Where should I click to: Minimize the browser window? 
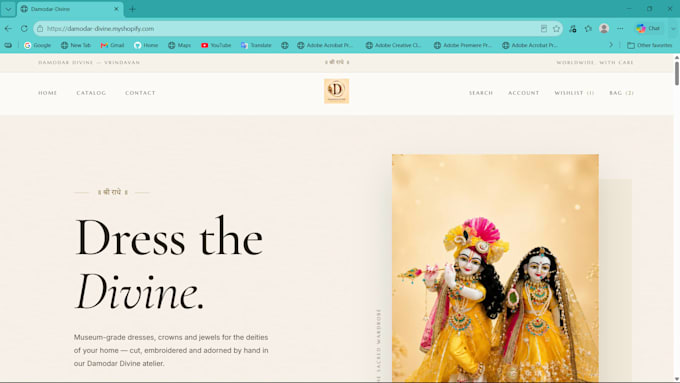pyautogui.click(x=629, y=9)
